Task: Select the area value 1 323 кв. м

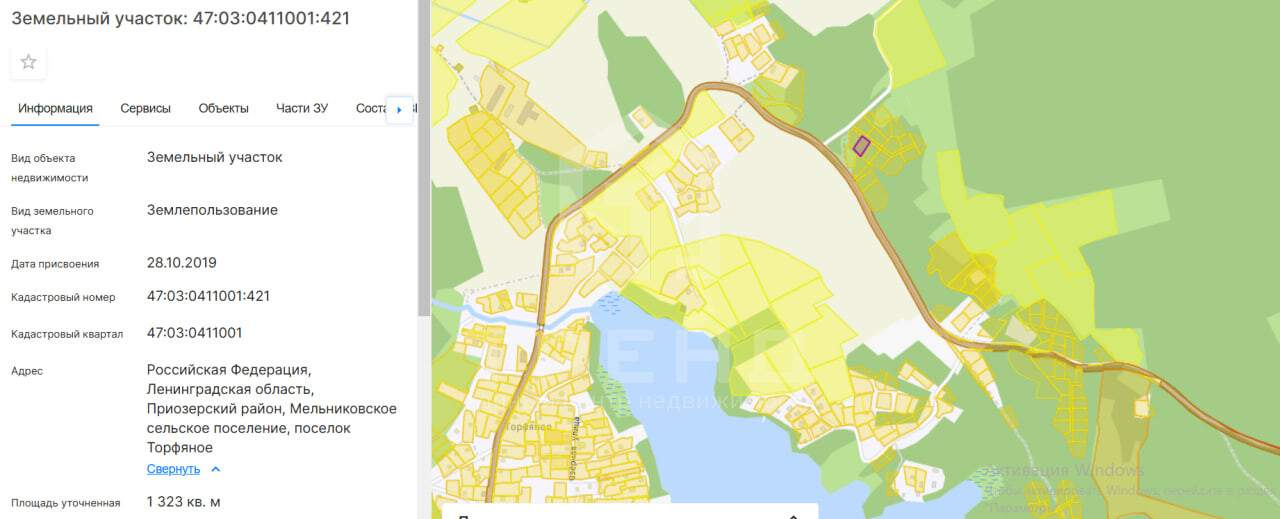Action: pos(184,501)
